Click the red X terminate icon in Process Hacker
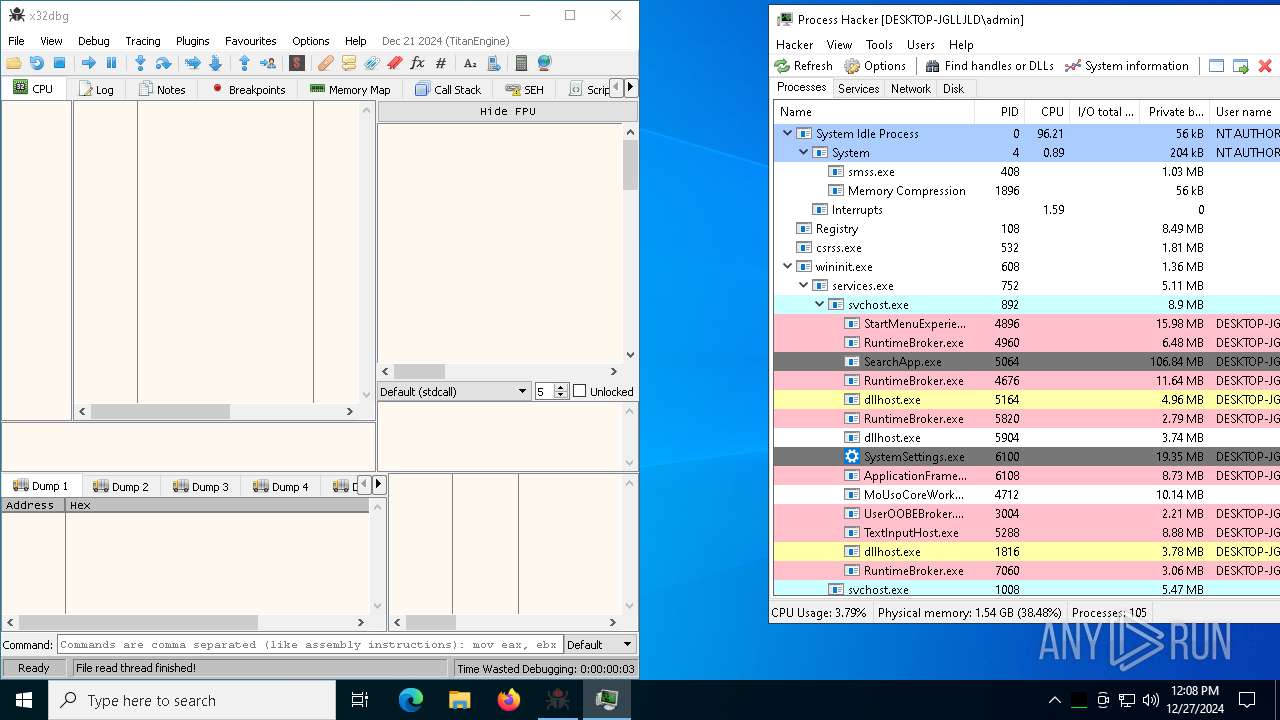1280x720 pixels. tap(1265, 66)
